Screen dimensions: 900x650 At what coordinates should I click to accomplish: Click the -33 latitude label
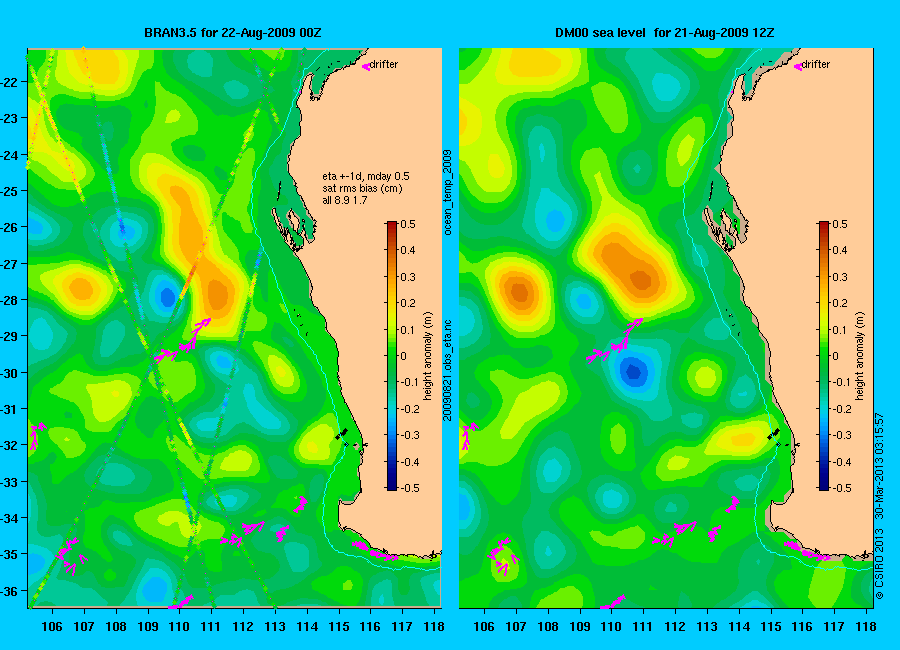11,482
